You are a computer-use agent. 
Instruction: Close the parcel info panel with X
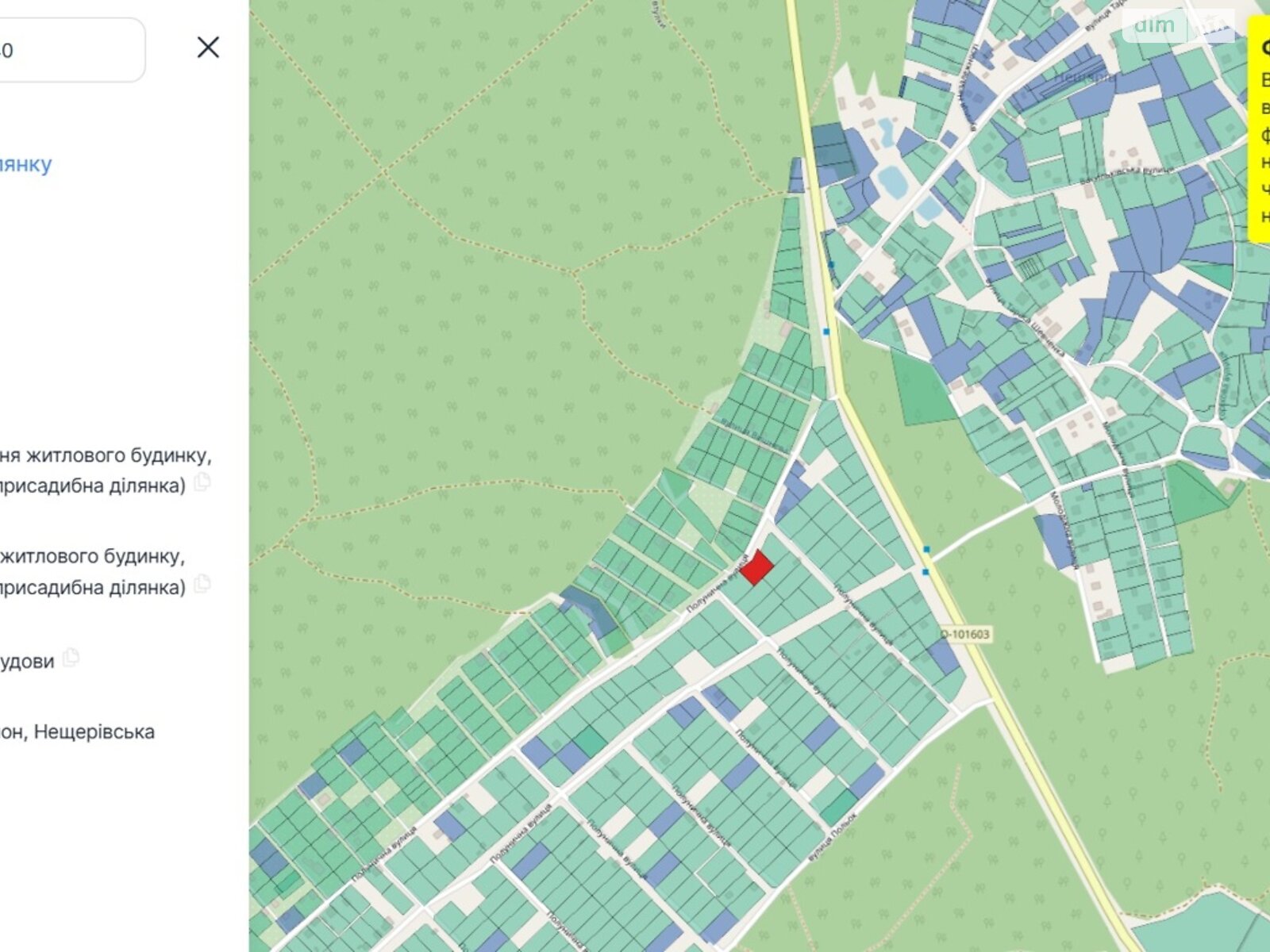coord(208,48)
